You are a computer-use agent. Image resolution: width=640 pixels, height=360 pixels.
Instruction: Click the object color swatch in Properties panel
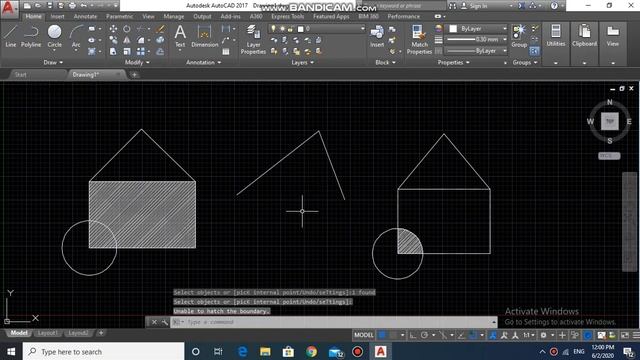point(453,29)
